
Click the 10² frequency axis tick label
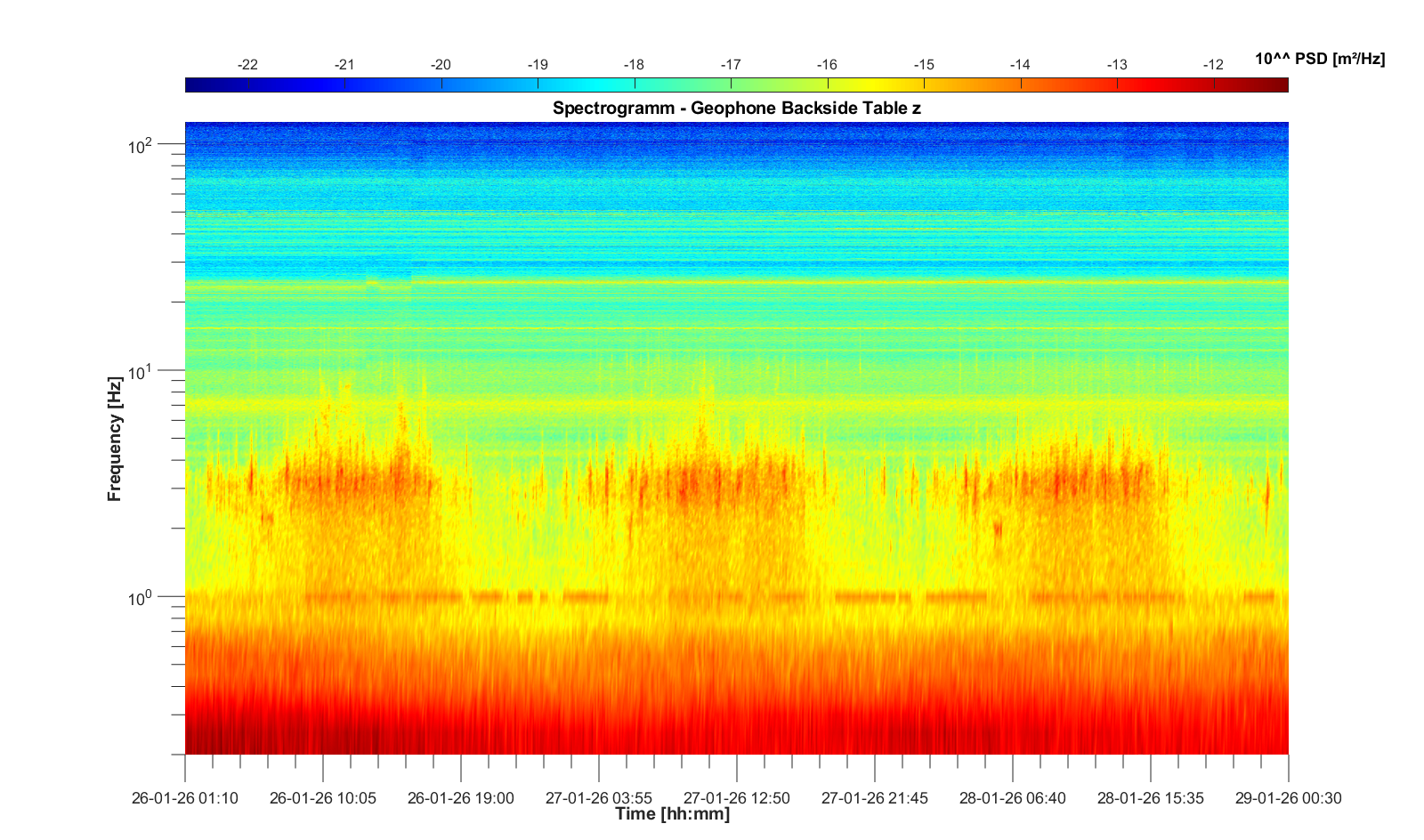pos(141,145)
